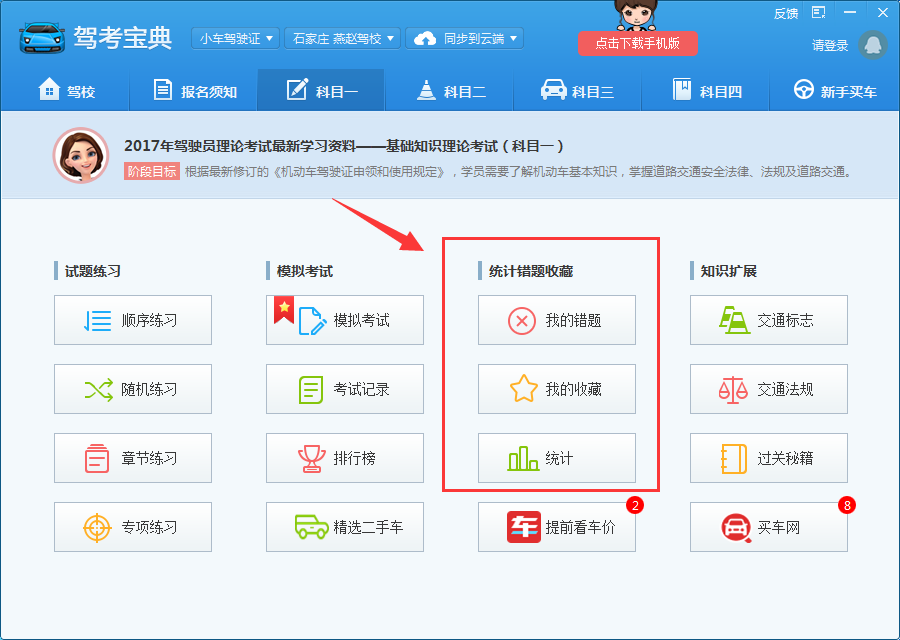This screenshot has width=900, height=640.
Task: Click the 知识扩展 section heading
Action: (x=728, y=271)
